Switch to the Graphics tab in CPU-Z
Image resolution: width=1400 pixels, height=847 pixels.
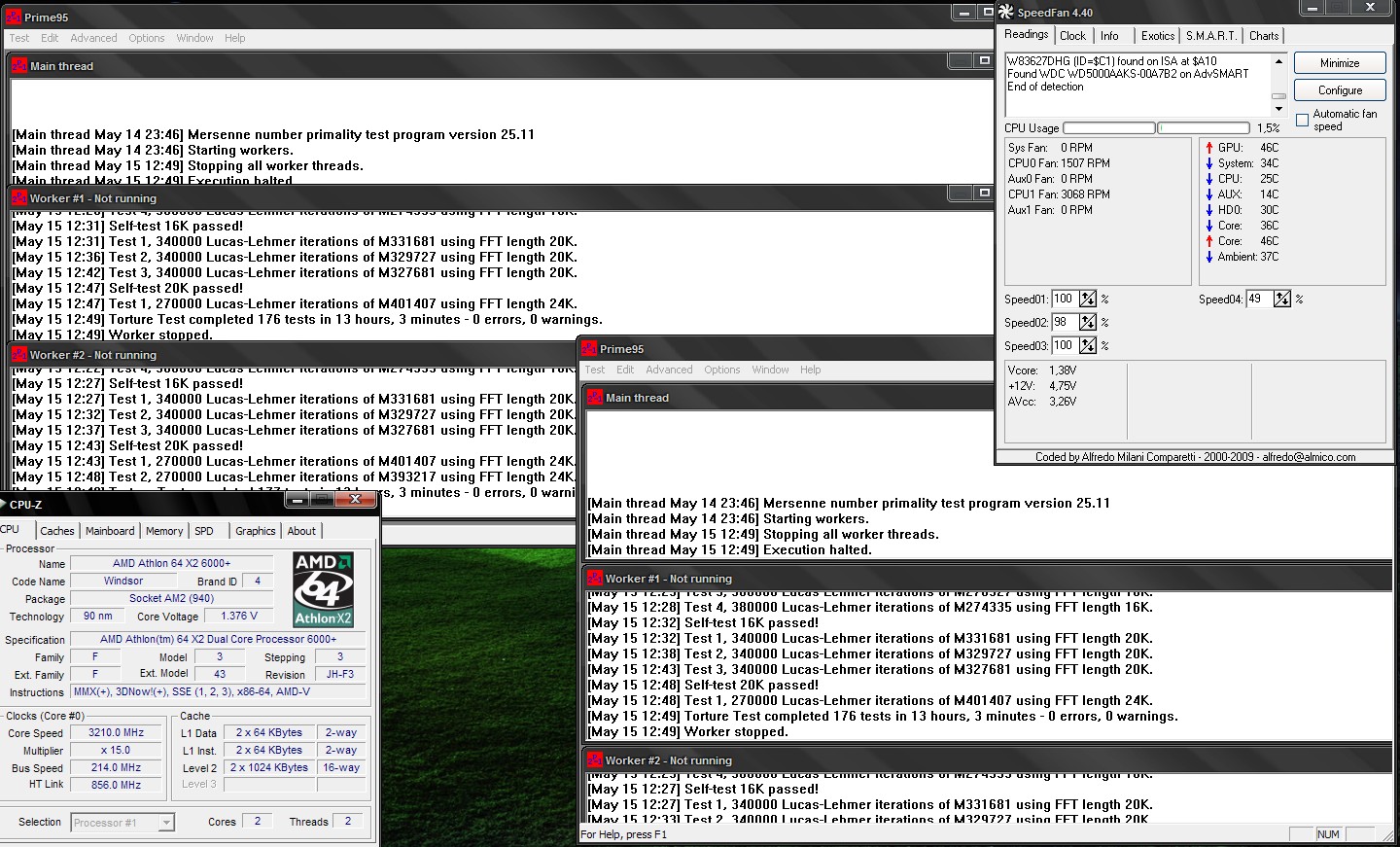[256, 531]
